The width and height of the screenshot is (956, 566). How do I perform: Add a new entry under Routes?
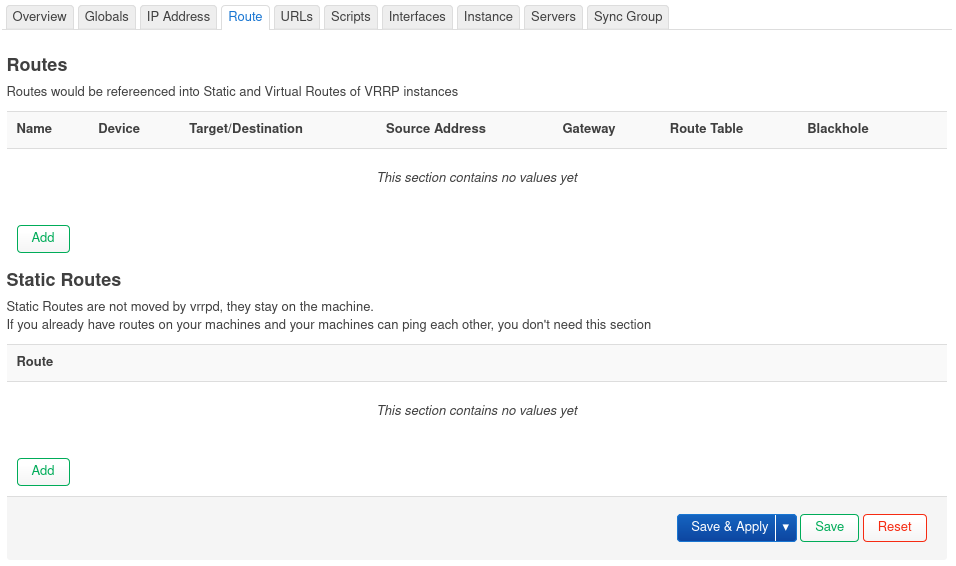tap(43, 238)
